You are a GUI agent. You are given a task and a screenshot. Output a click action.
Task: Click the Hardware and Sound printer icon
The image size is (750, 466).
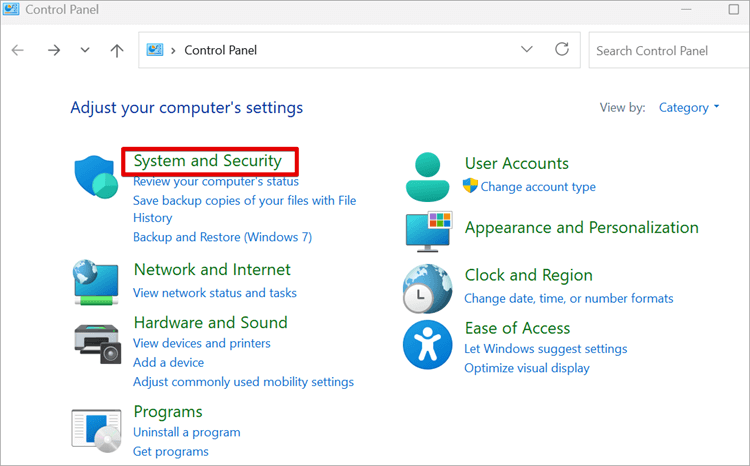point(98,344)
